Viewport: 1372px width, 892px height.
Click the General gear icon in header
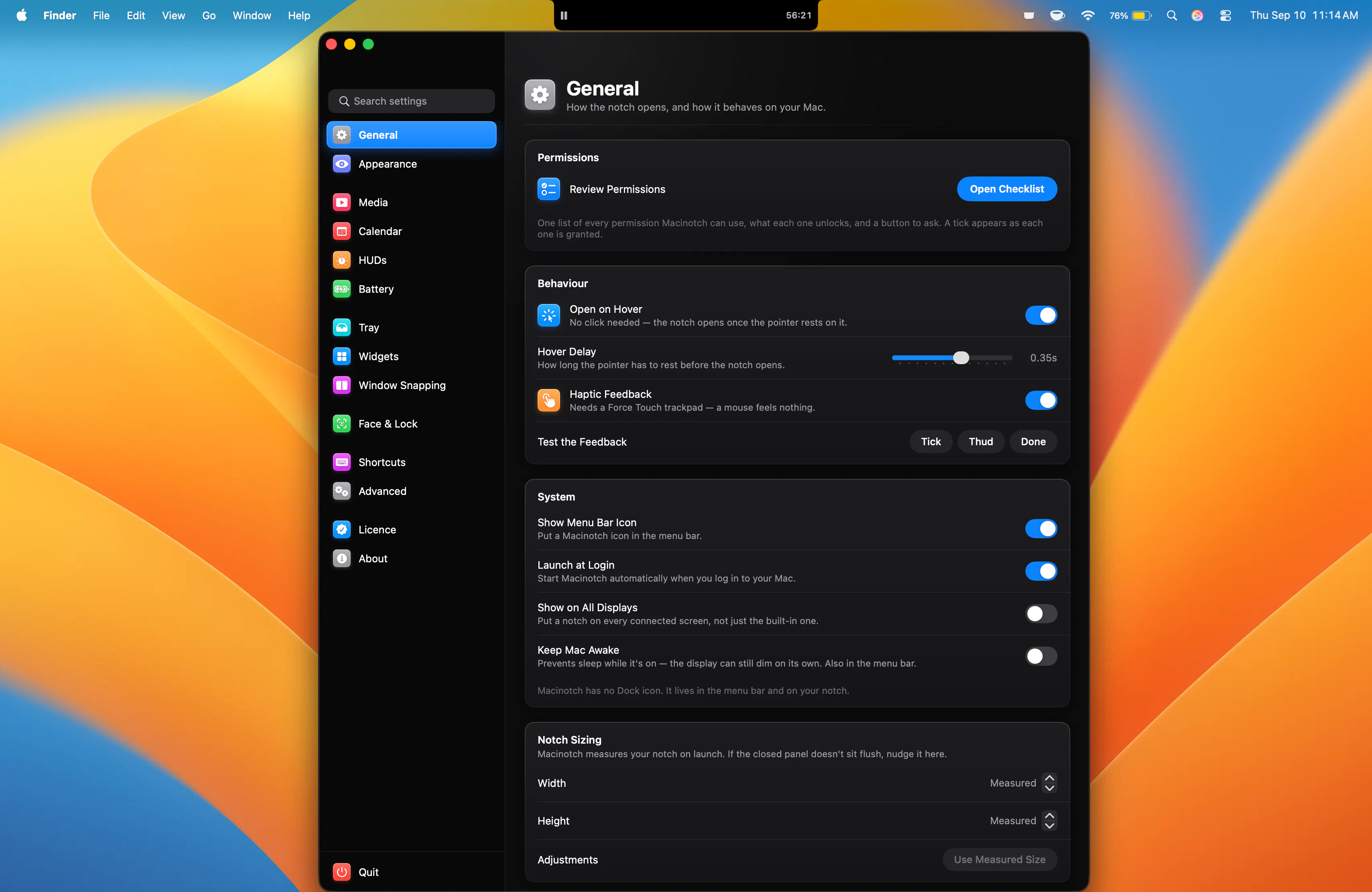(x=540, y=95)
